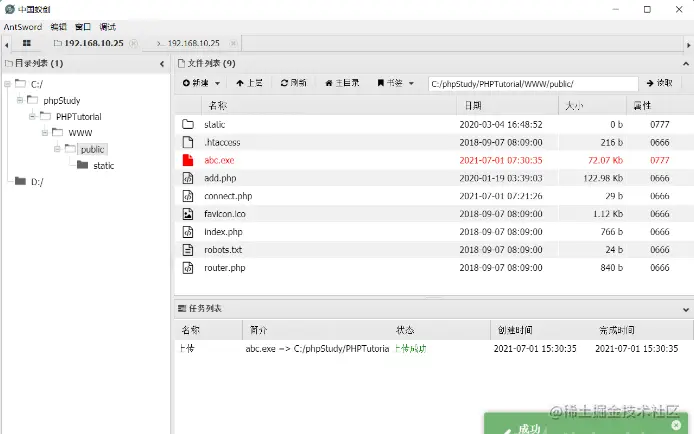Dismiss the green 成功 notification
This screenshot has height=434, width=694.
676,425
